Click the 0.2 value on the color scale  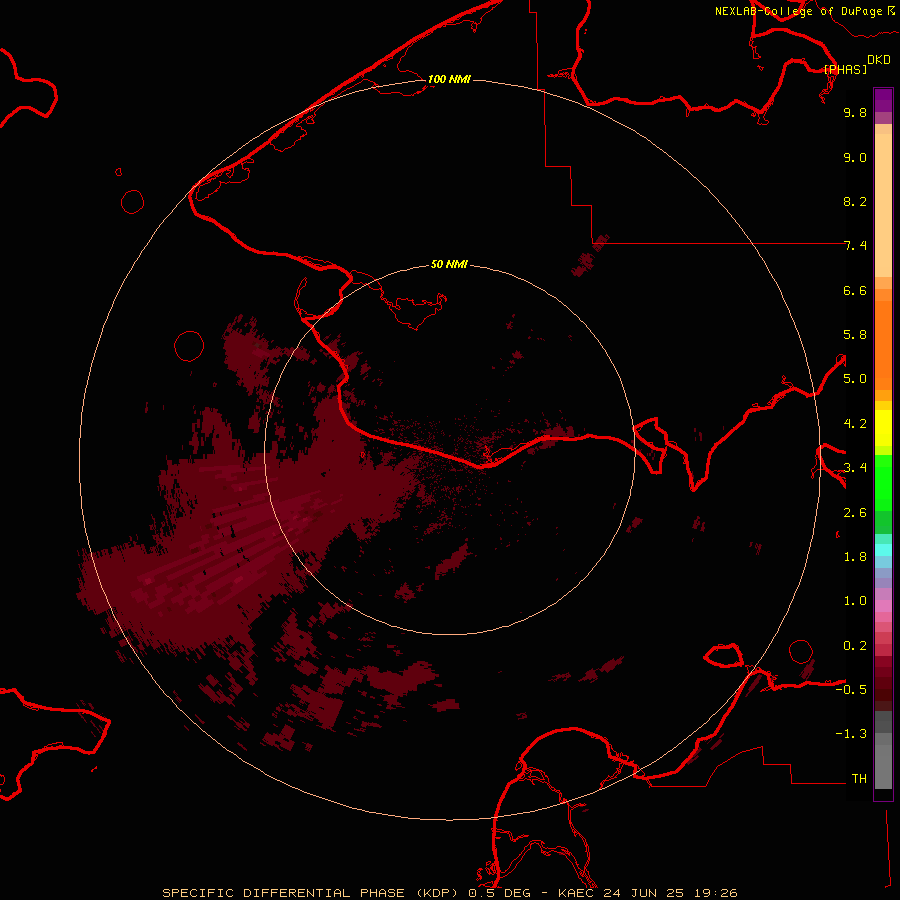[855, 646]
